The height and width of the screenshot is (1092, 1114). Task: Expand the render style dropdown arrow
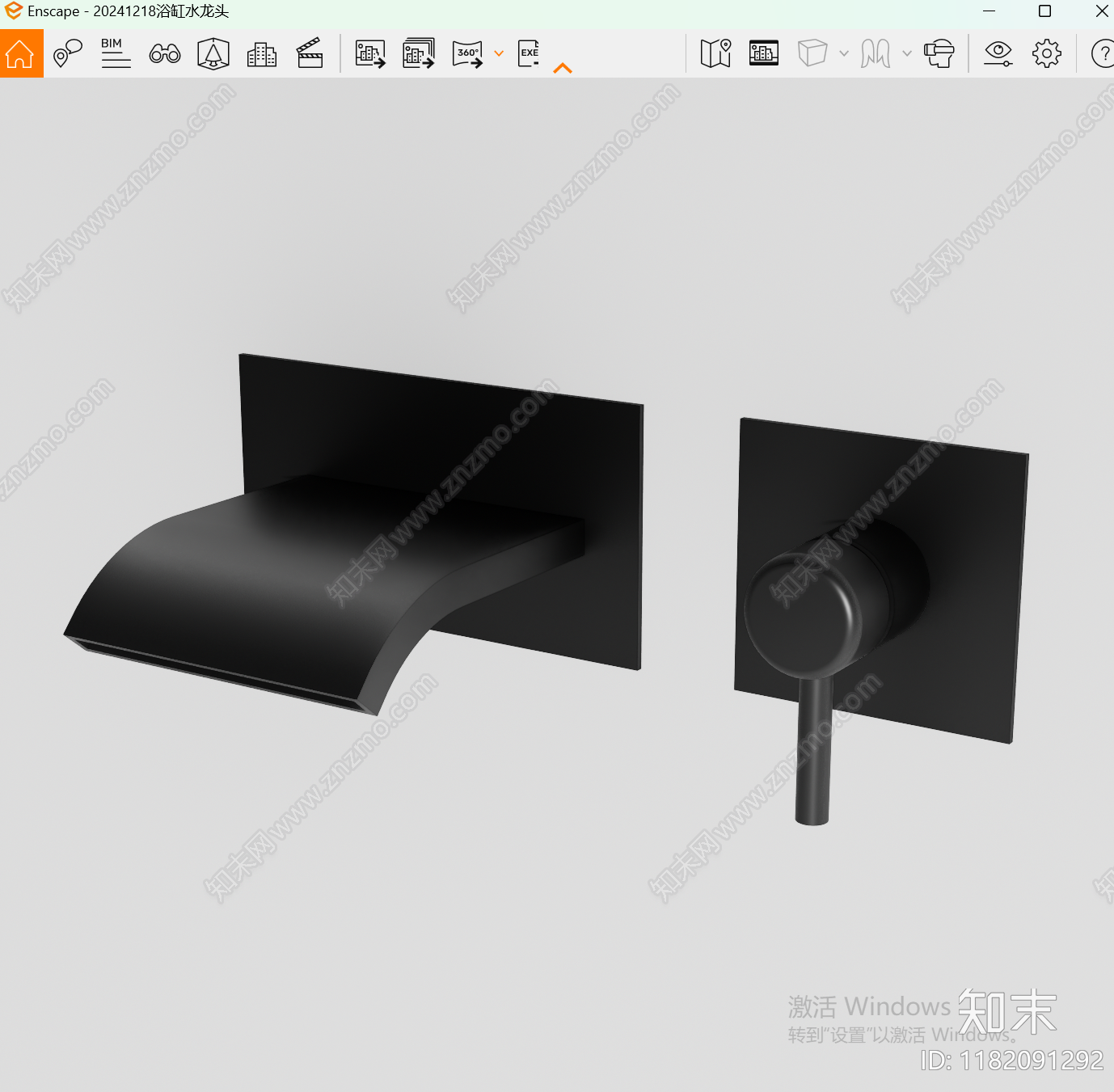pos(844,54)
